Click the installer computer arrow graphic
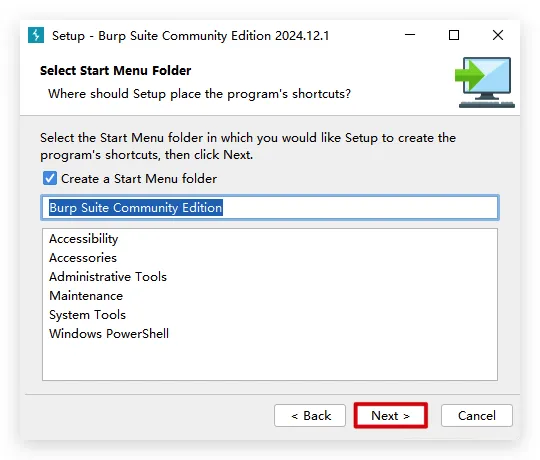 tap(485, 82)
